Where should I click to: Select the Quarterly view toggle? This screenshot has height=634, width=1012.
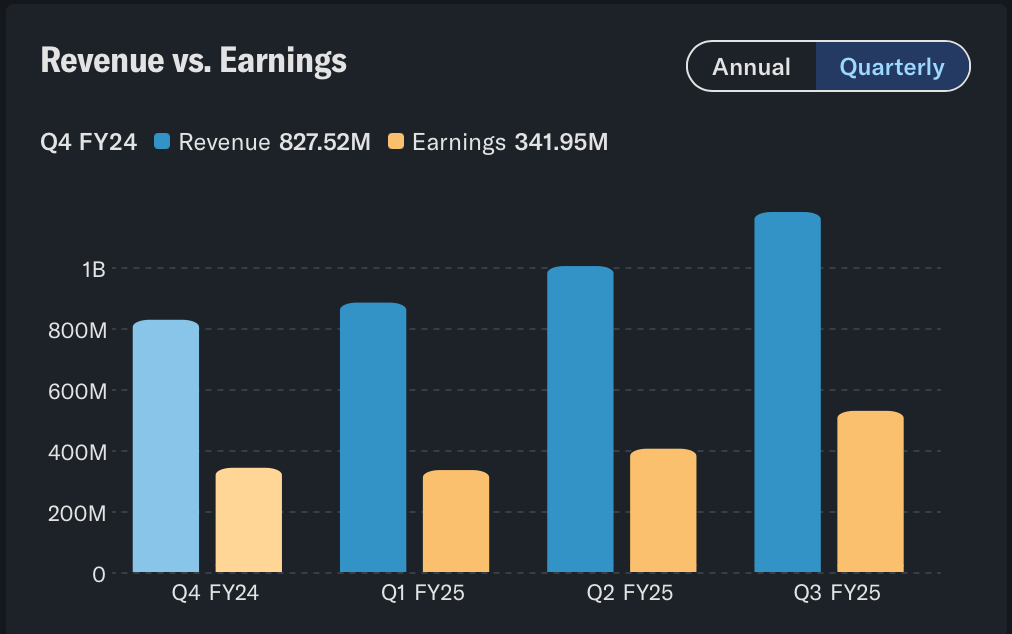(x=891, y=67)
